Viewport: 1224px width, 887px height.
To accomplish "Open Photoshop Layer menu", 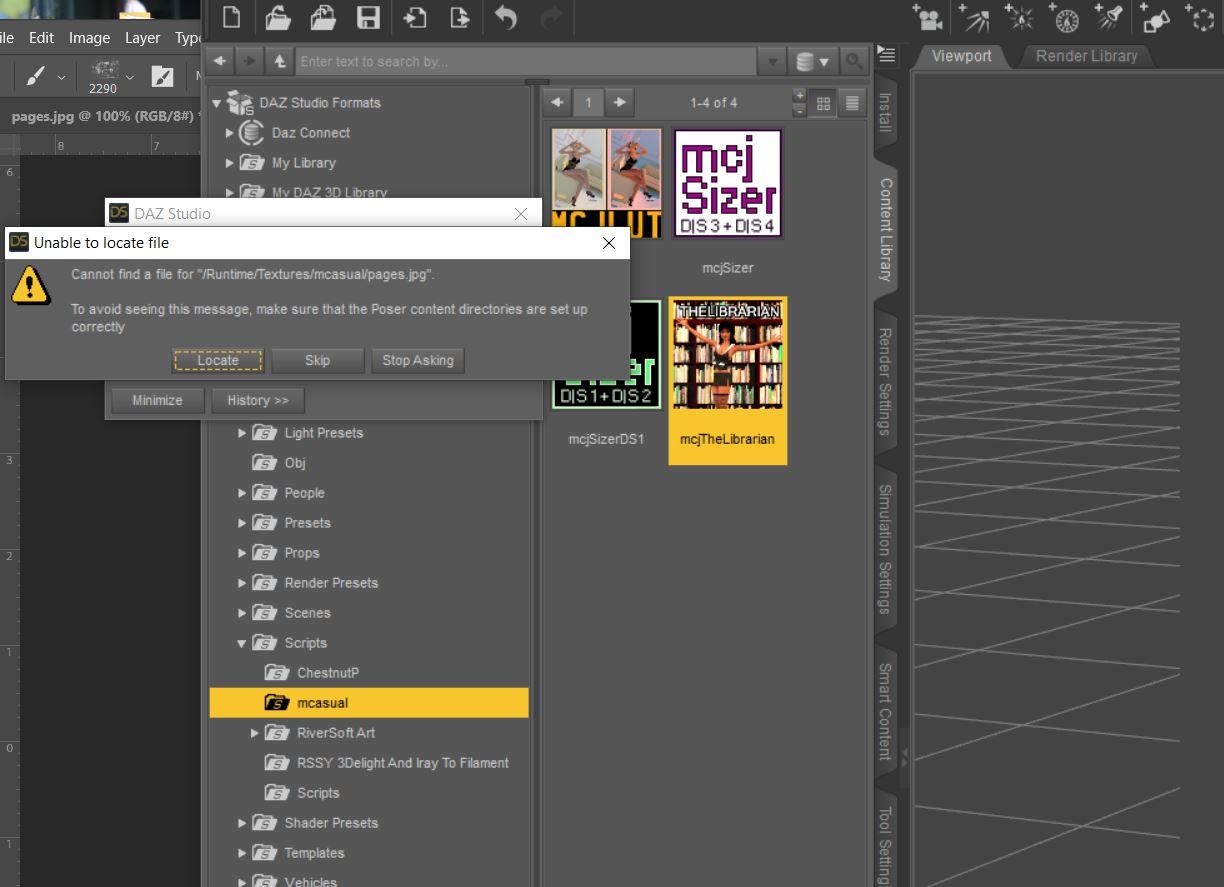I will (142, 37).
